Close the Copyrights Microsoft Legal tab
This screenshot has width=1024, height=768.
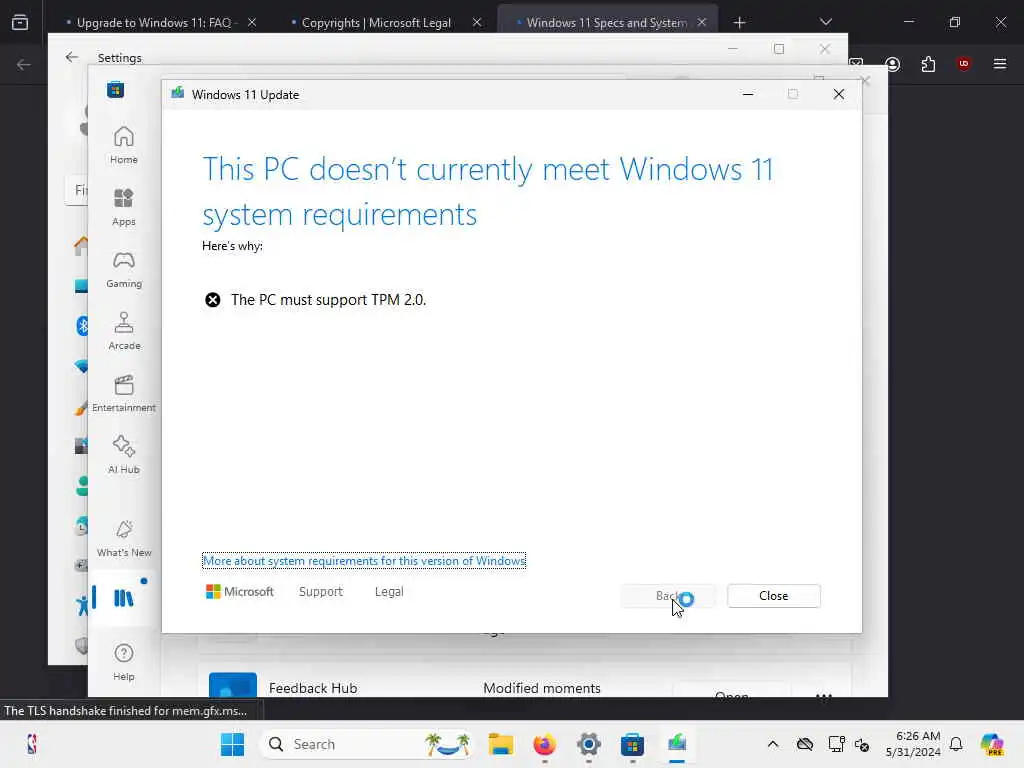point(477,22)
